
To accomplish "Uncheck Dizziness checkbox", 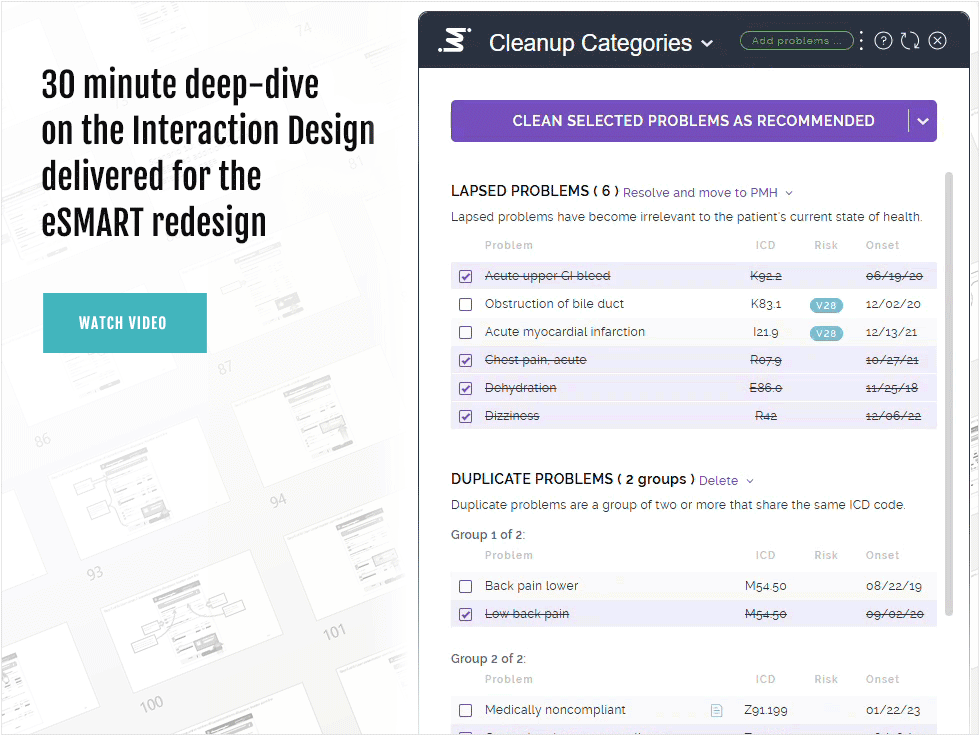I will (466, 416).
